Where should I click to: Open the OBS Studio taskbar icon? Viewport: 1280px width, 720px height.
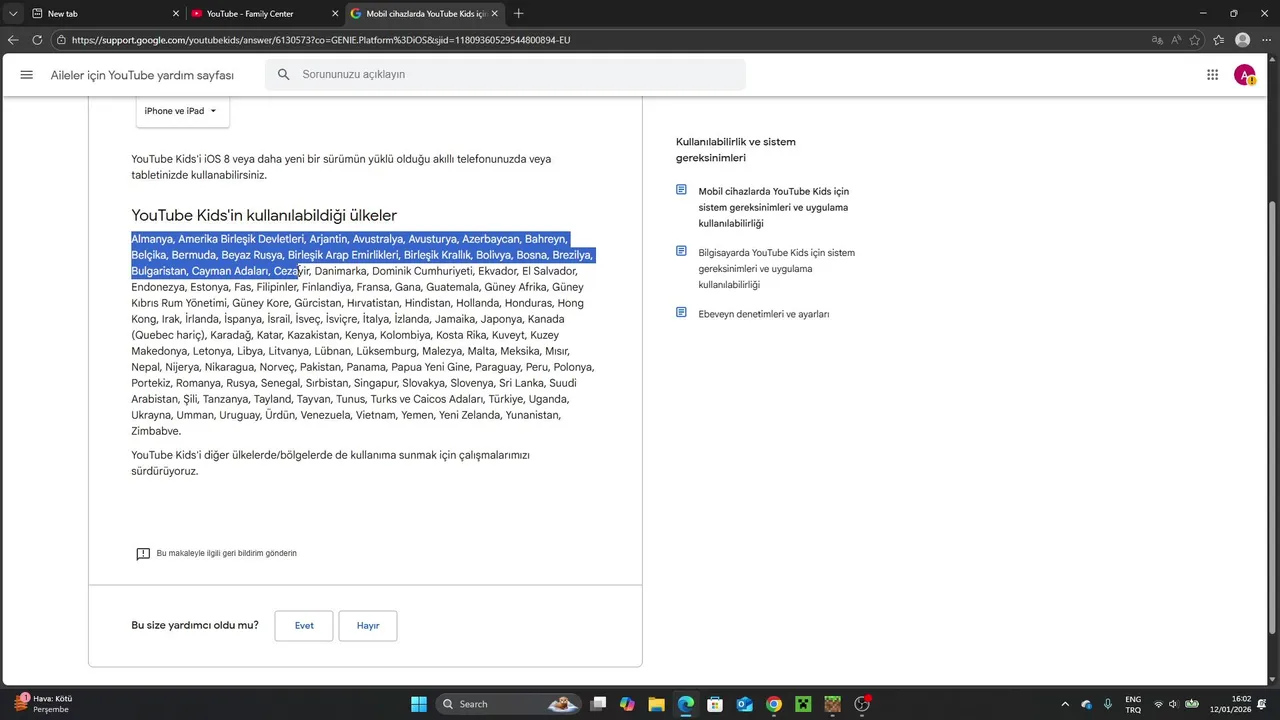click(862, 704)
